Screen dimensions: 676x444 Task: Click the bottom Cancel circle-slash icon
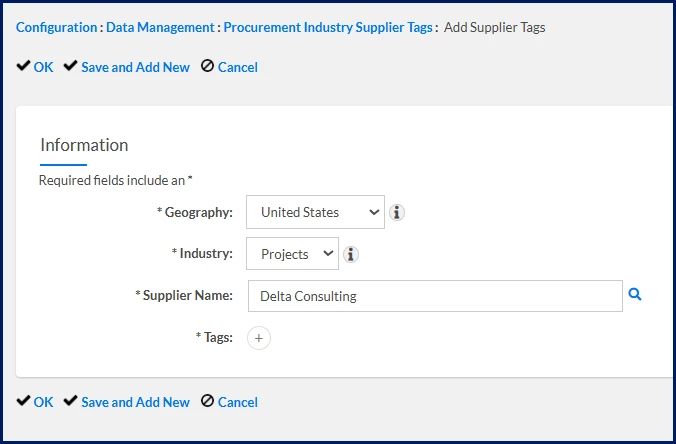(207, 402)
